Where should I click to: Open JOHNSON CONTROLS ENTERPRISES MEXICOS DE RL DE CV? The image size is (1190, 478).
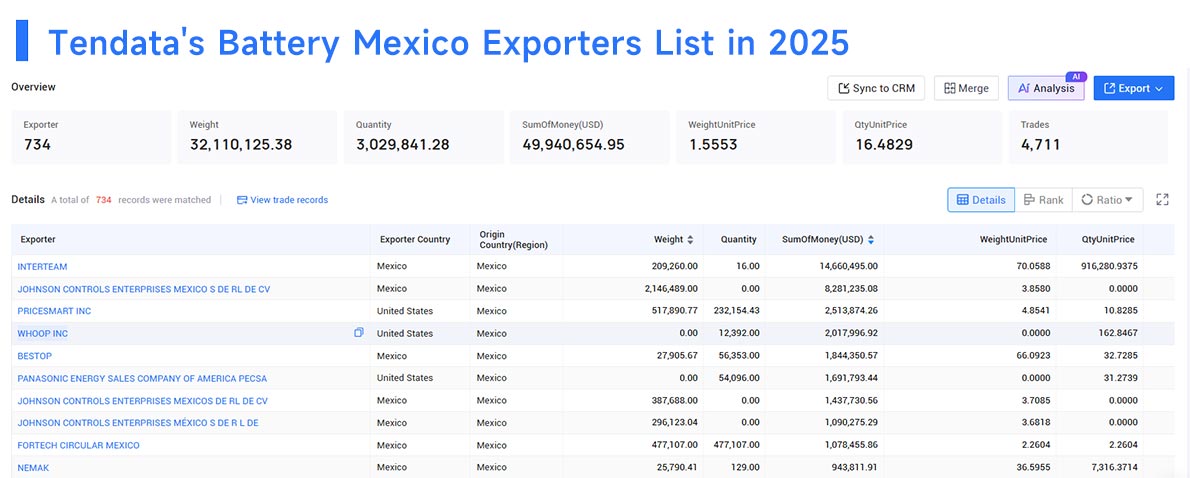pos(143,401)
